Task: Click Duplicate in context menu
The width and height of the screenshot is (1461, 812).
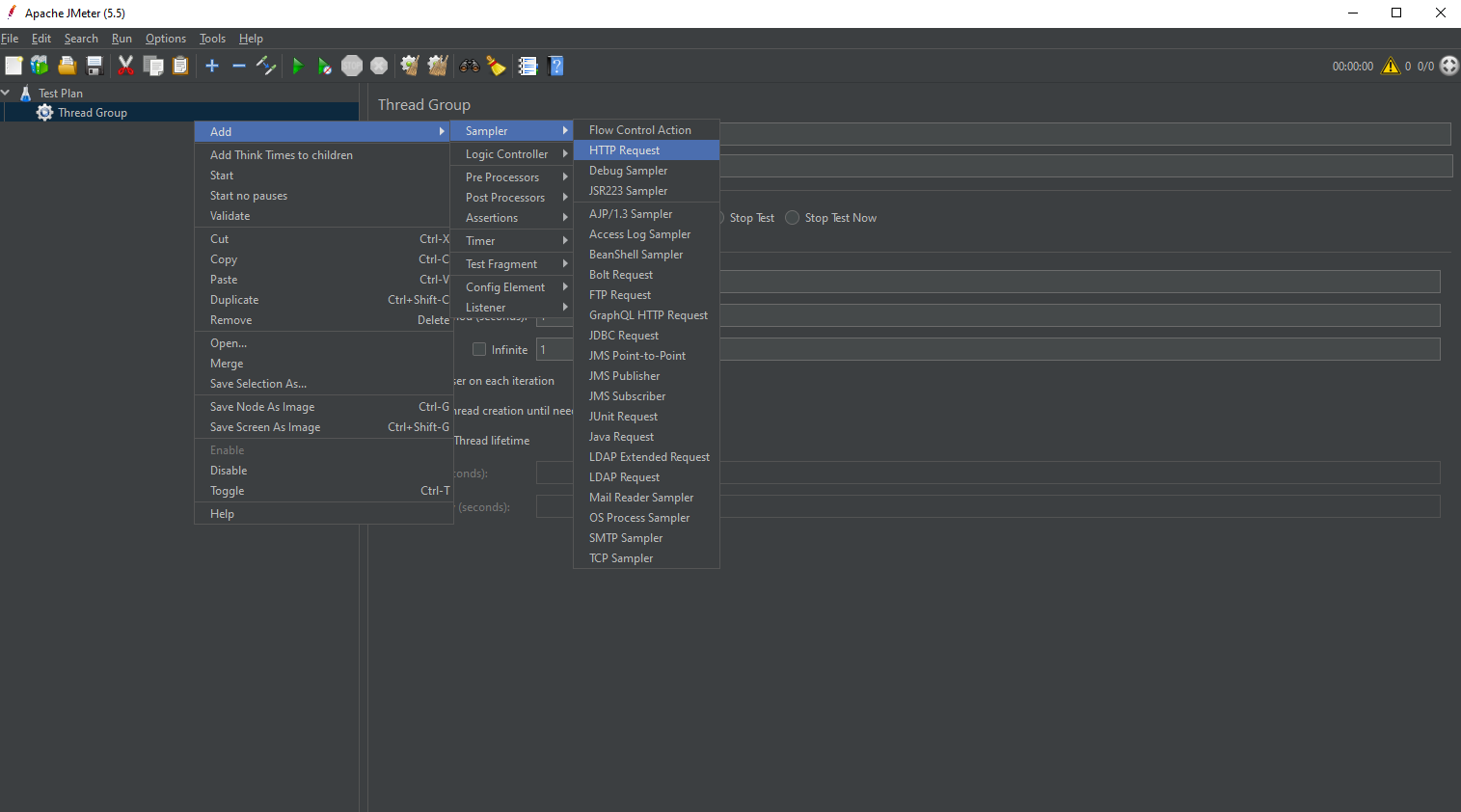Action: (323, 300)
